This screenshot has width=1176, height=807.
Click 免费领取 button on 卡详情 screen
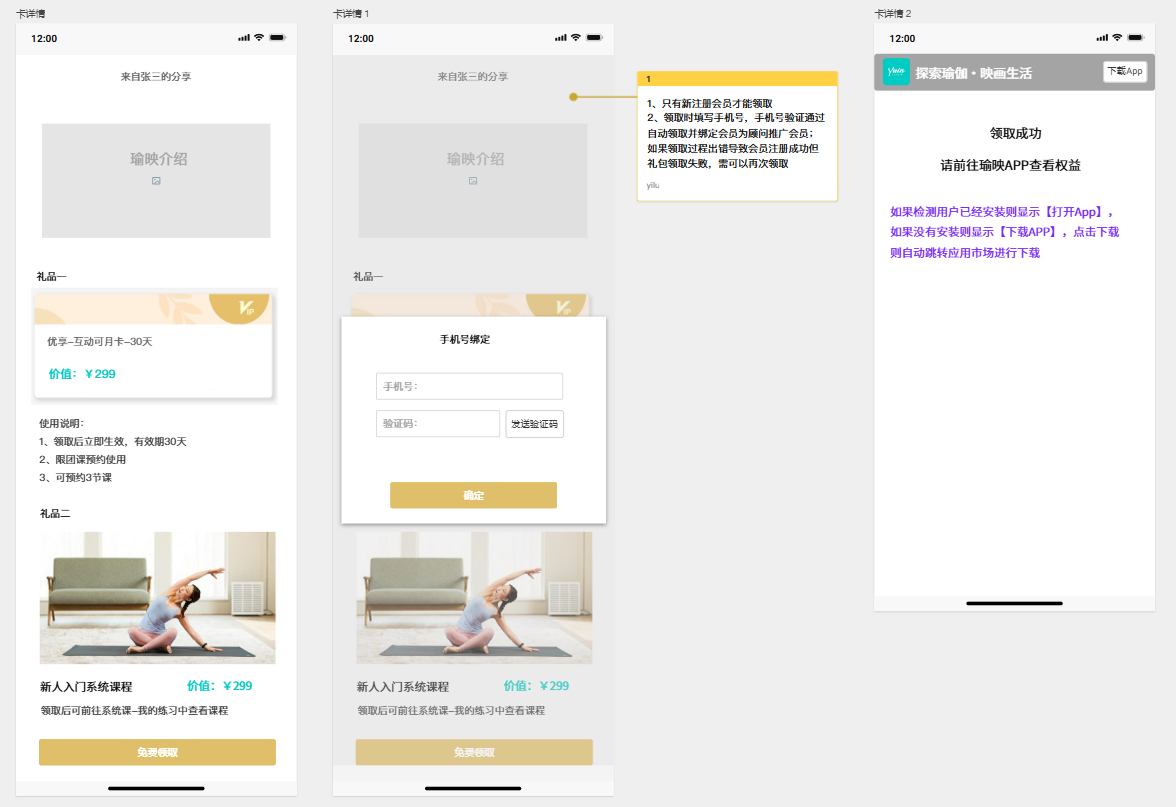pyautogui.click(x=156, y=751)
